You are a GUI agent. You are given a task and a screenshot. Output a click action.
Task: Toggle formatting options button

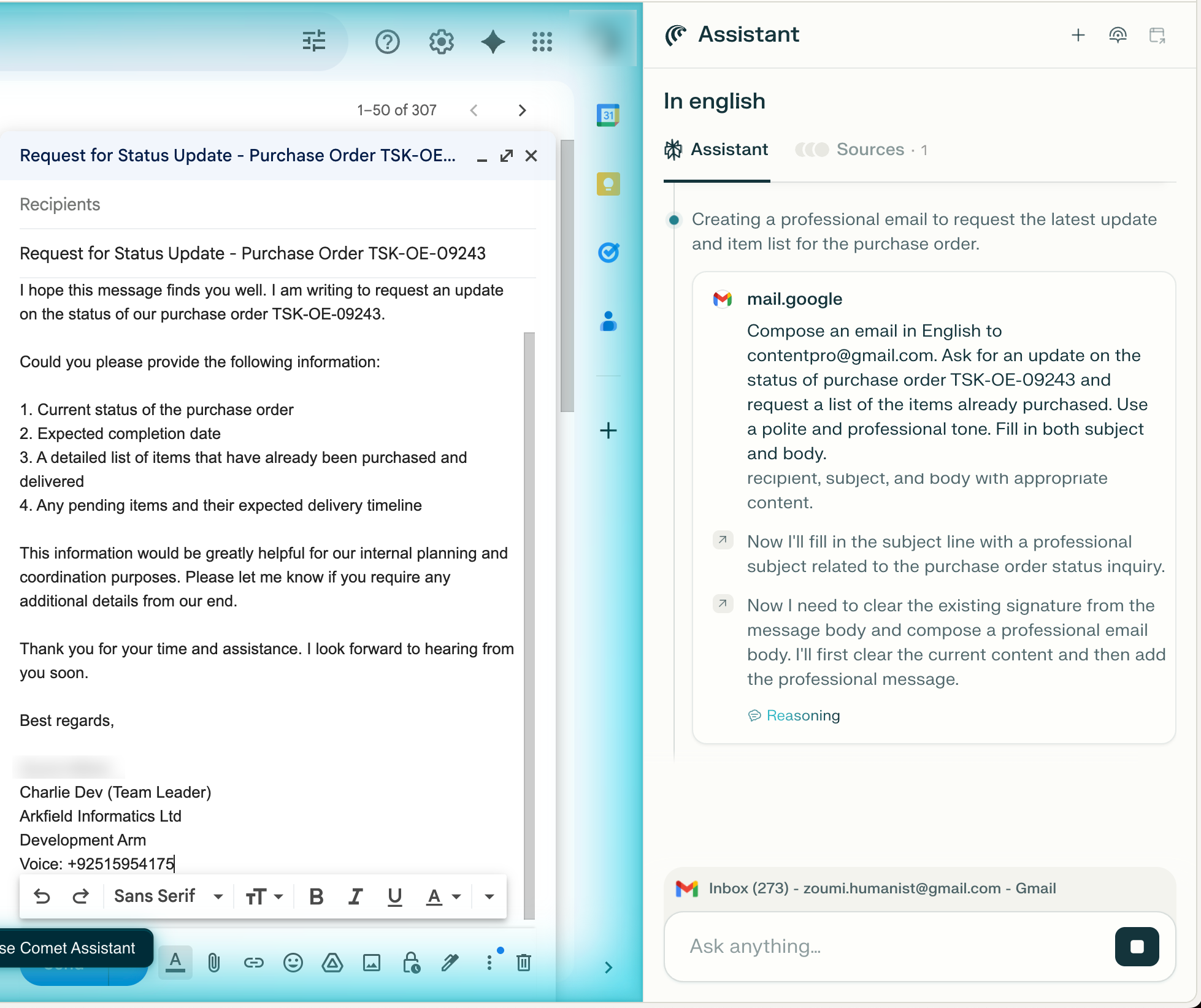click(x=175, y=962)
